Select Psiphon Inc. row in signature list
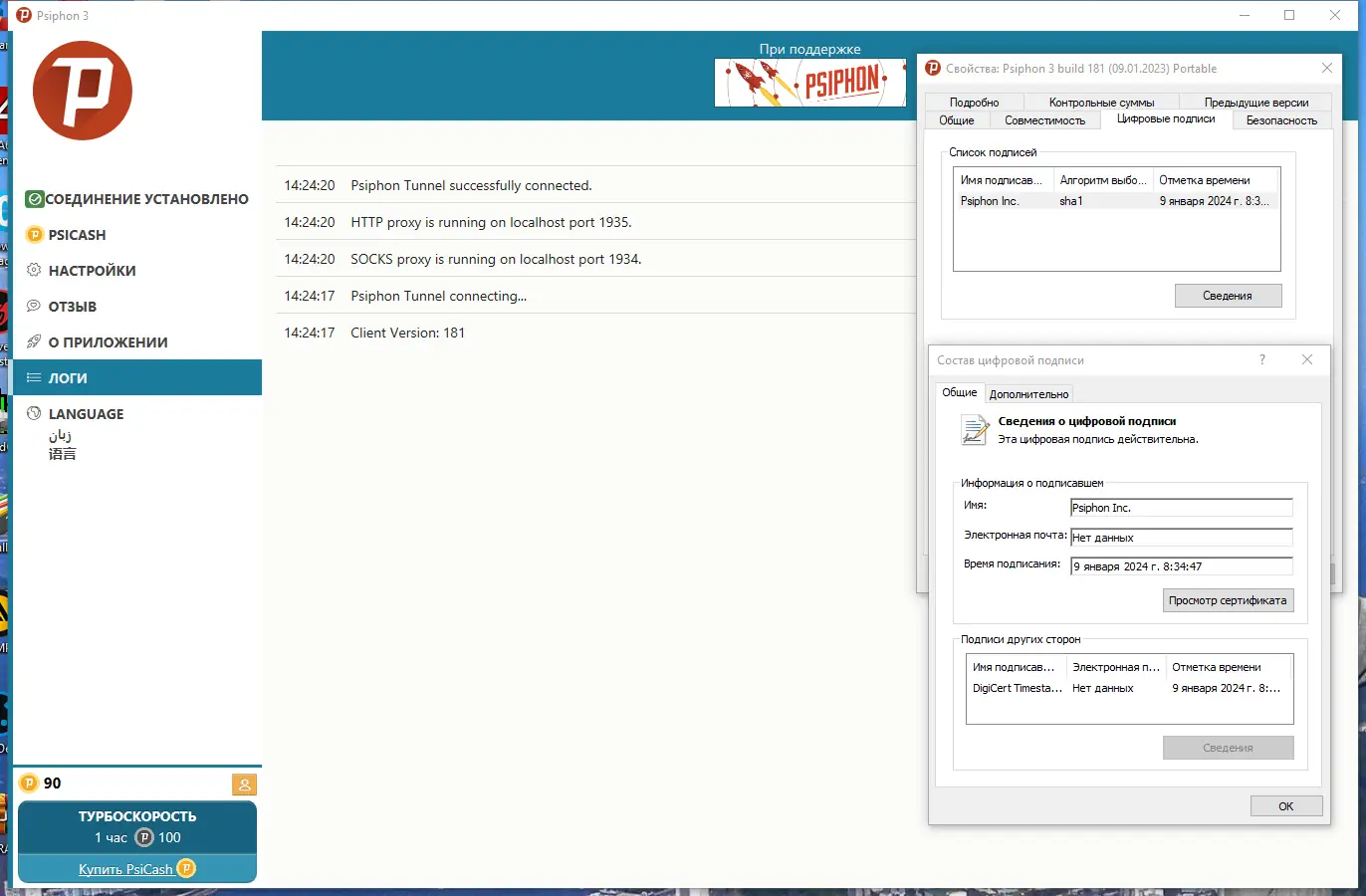1366x896 pixels. pos(1116,201)
